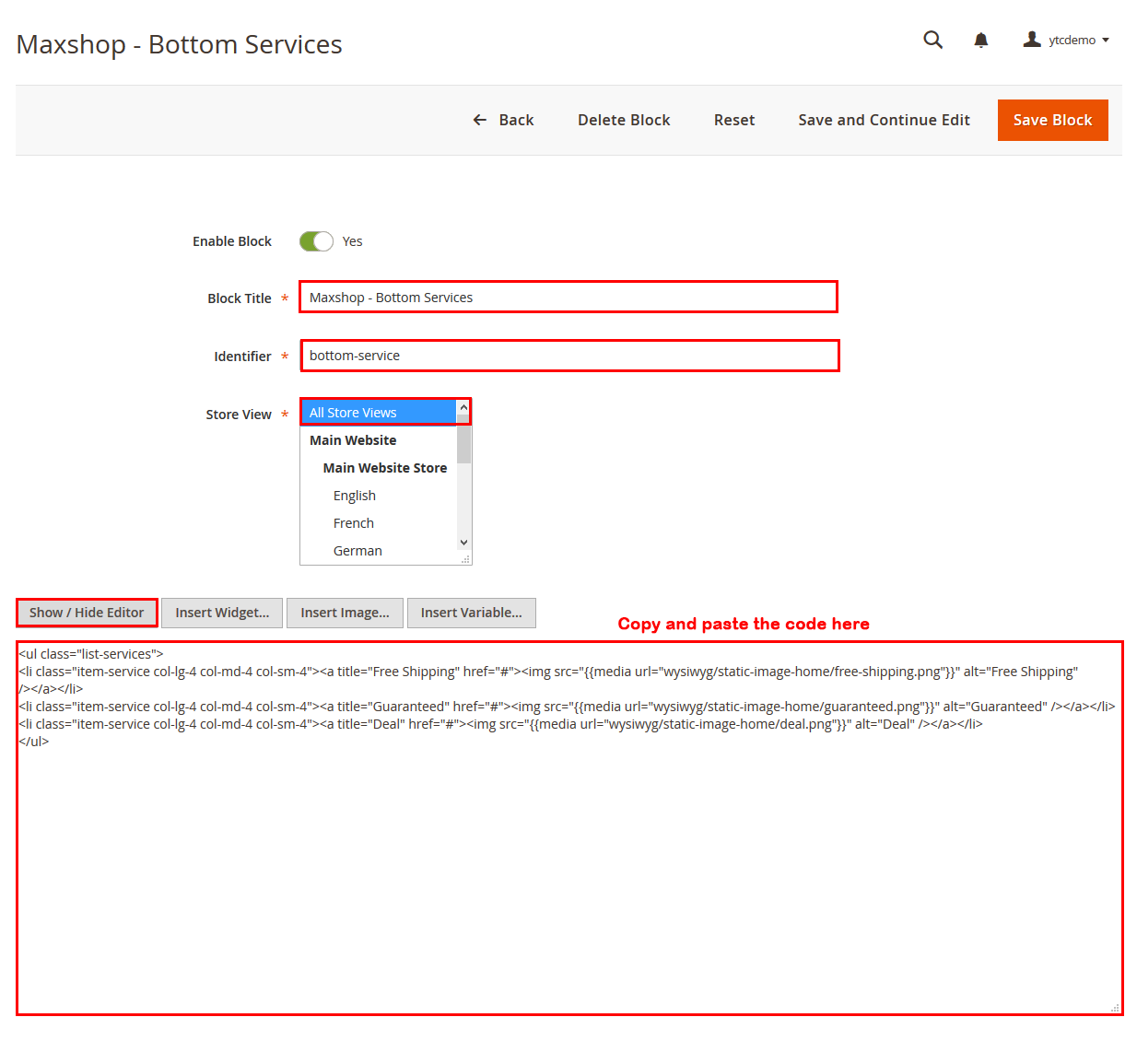Screen dimensions: 1137x1064
Task: Click the Store View scrollbar thumb
Action: tap(464, 440)
